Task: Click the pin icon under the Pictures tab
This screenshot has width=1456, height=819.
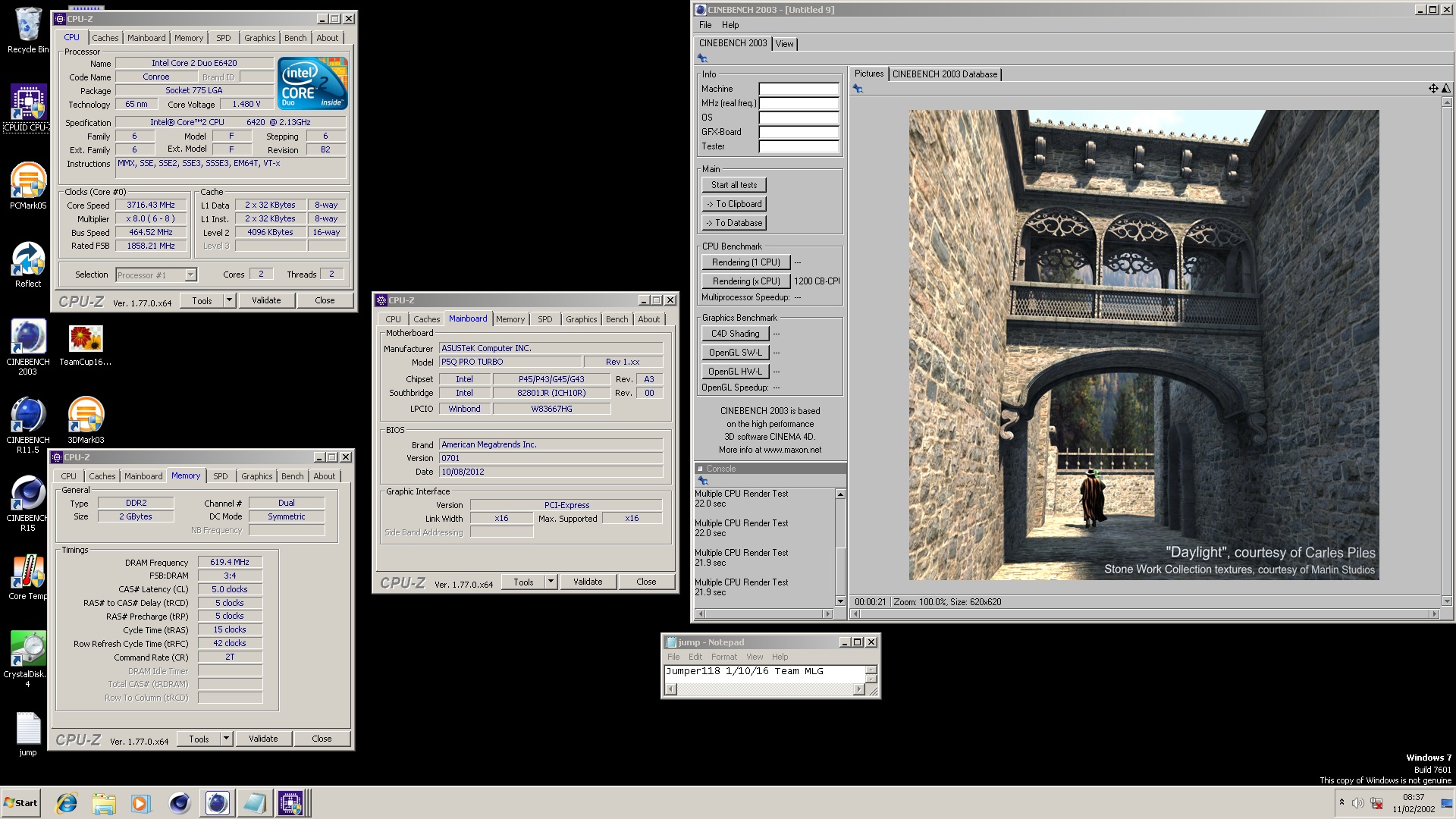Action: coord(858,89)
